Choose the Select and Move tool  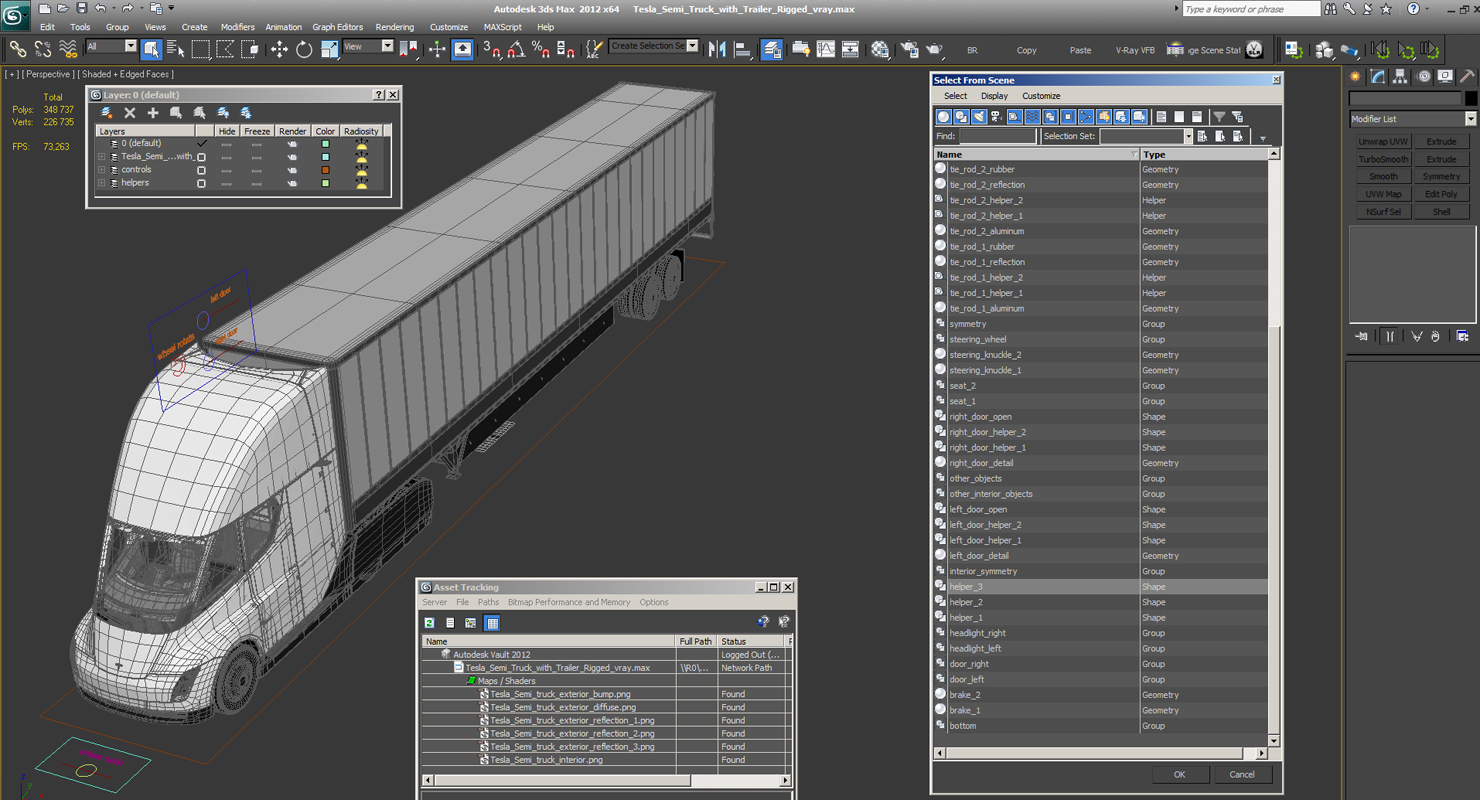[x=279, y=48]
